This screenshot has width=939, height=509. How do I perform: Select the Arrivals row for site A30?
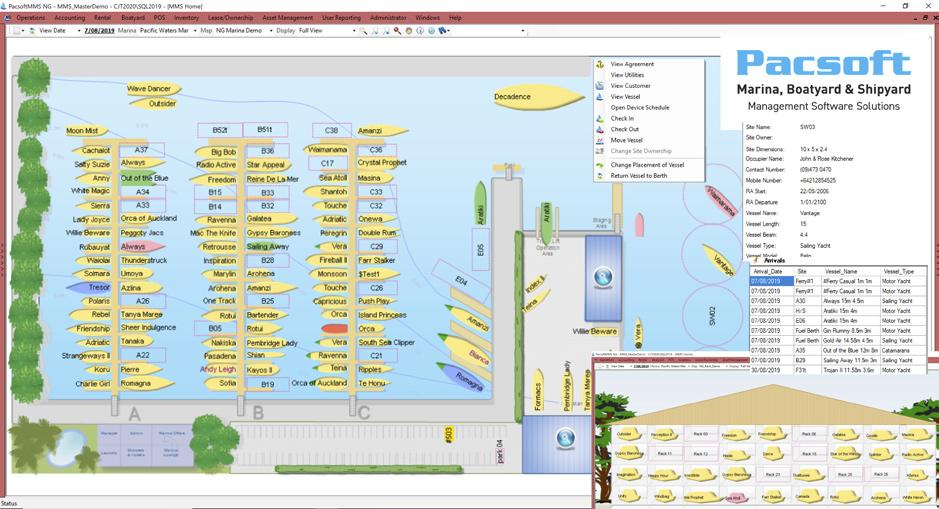838,301
